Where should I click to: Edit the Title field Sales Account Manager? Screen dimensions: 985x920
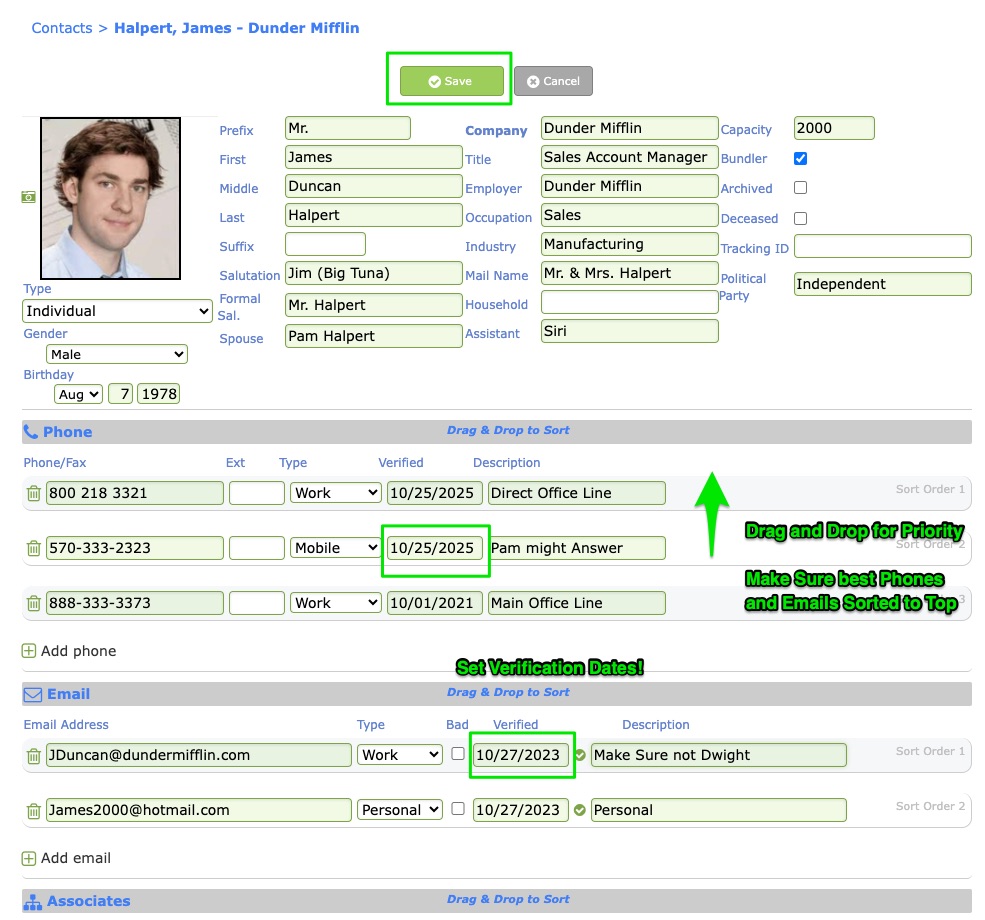pos(629,157)
